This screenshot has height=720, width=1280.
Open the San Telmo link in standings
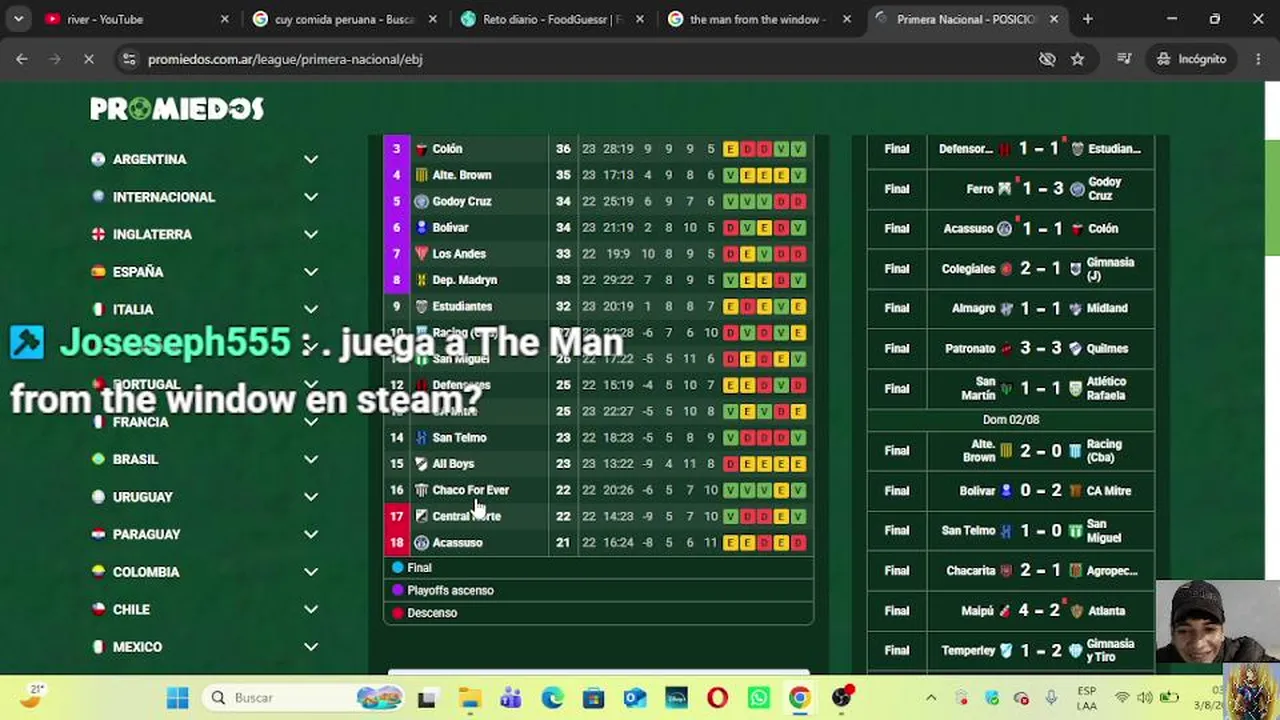tap(459, 438)
